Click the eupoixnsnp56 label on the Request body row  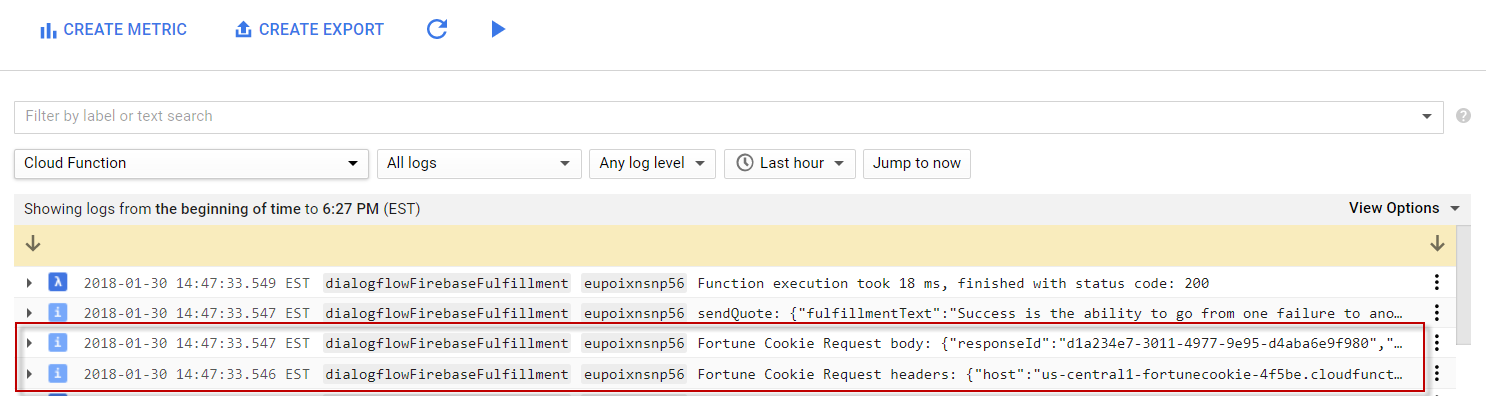coord(634,343)
